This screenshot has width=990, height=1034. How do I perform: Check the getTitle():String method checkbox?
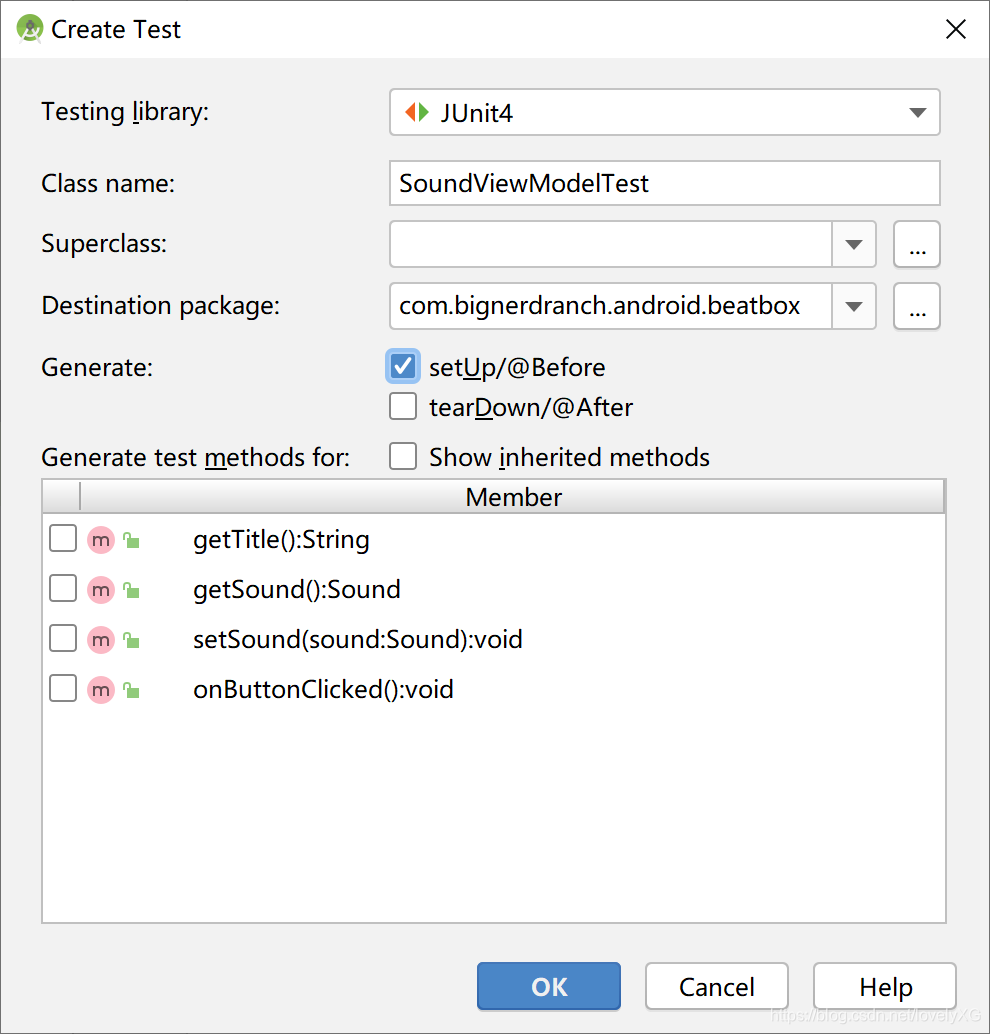click(63, 539)
